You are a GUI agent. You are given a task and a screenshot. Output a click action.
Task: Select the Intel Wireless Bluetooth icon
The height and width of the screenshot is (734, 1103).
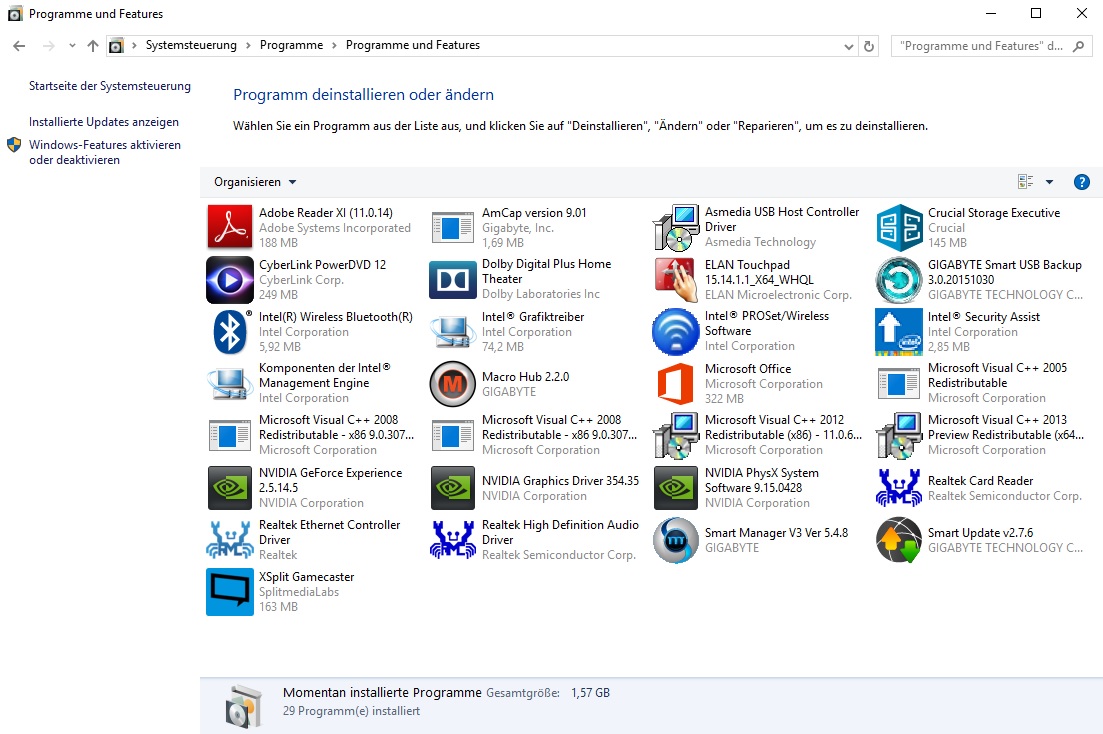230,331
